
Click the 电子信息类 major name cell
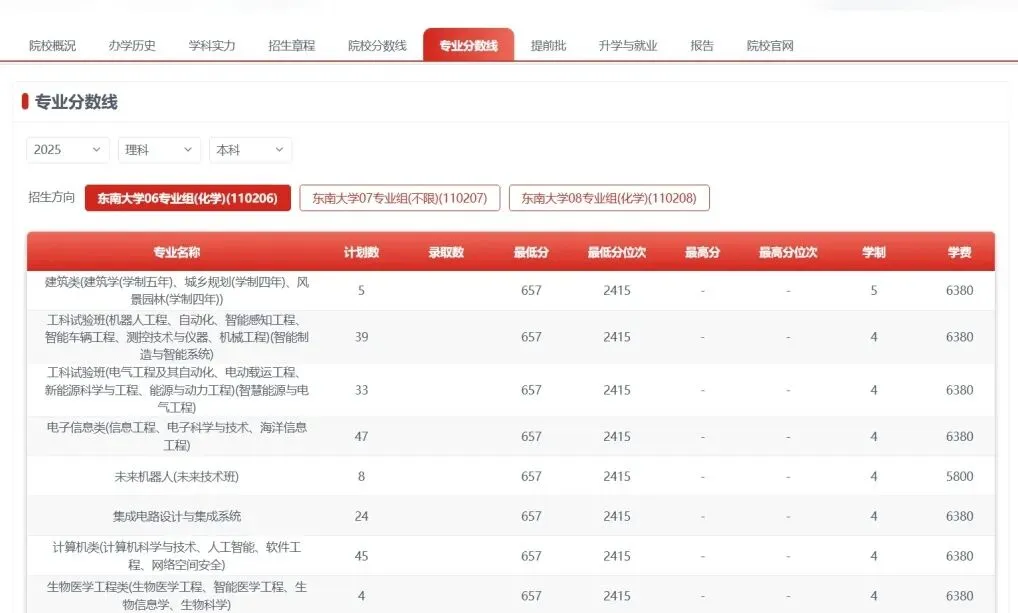[x=177, y=436]
